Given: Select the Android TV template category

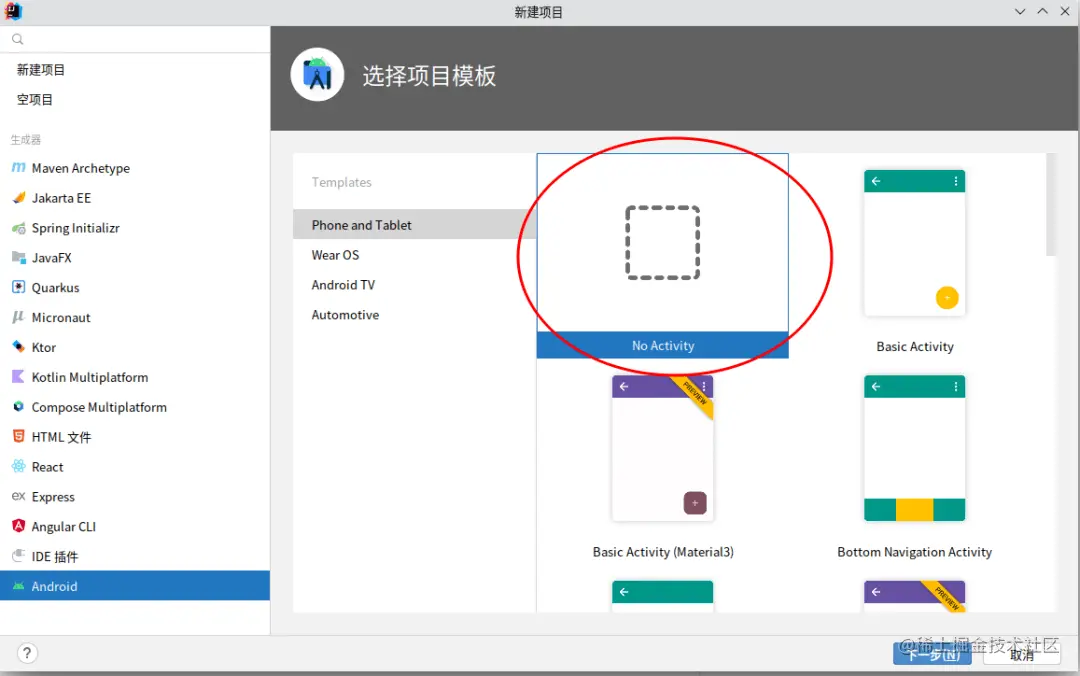Looking at the screenshot, I should tap(414, 285).
